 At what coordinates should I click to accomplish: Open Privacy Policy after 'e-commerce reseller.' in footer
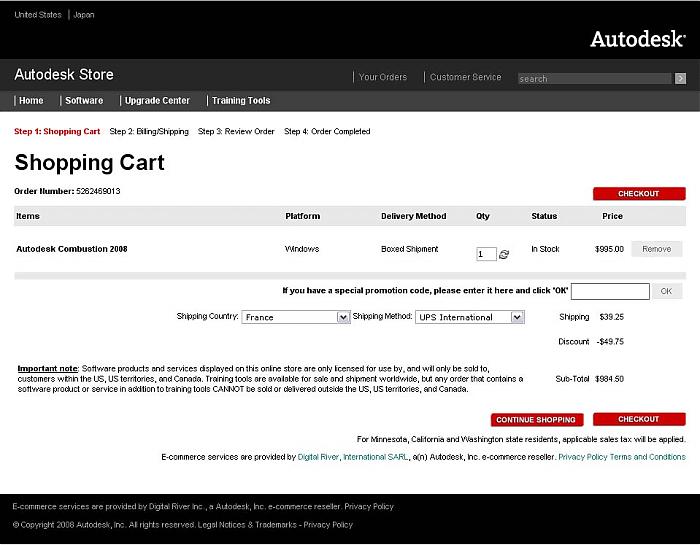[369, 507]
